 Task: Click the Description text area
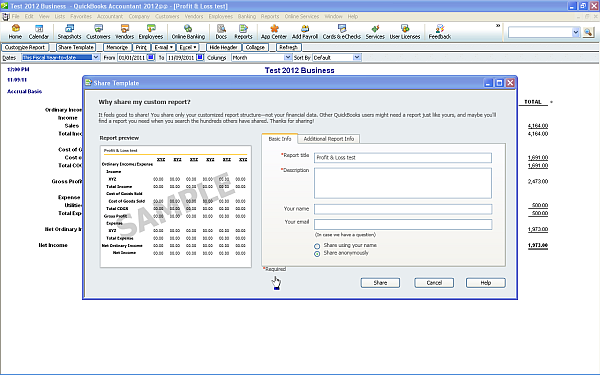click(x=403, y=183)
